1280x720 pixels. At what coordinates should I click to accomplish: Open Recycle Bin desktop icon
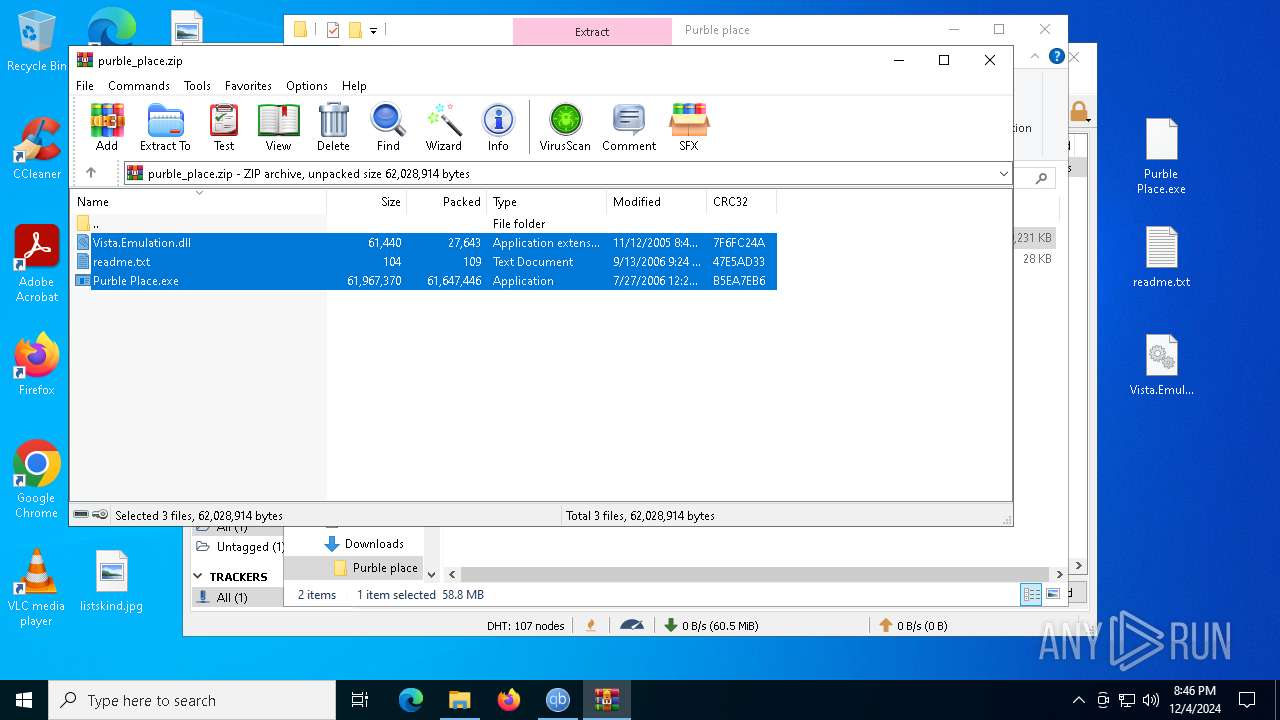pyautogui.click(x=36, y=42)
